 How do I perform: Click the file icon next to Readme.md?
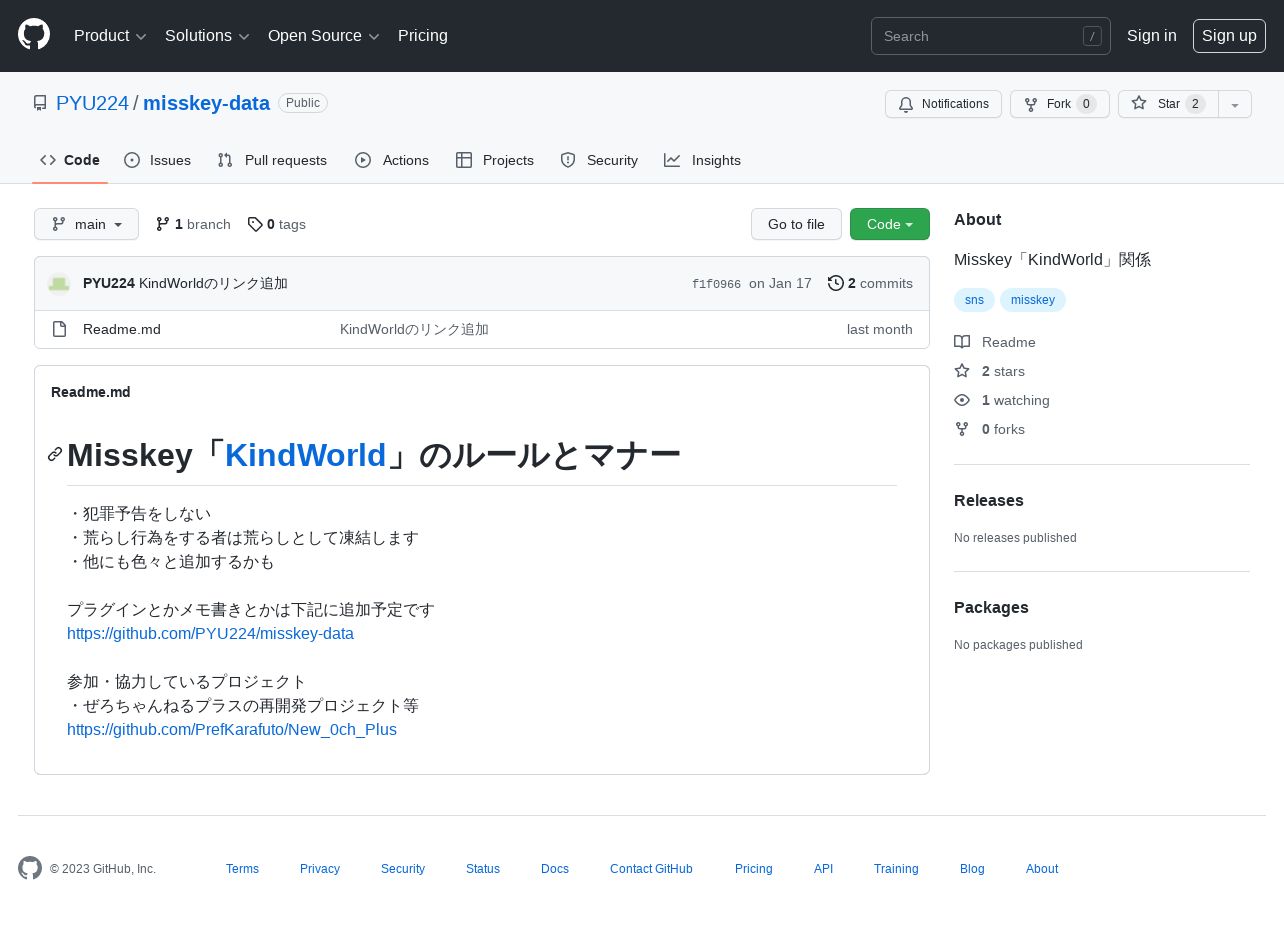[59, 329]
